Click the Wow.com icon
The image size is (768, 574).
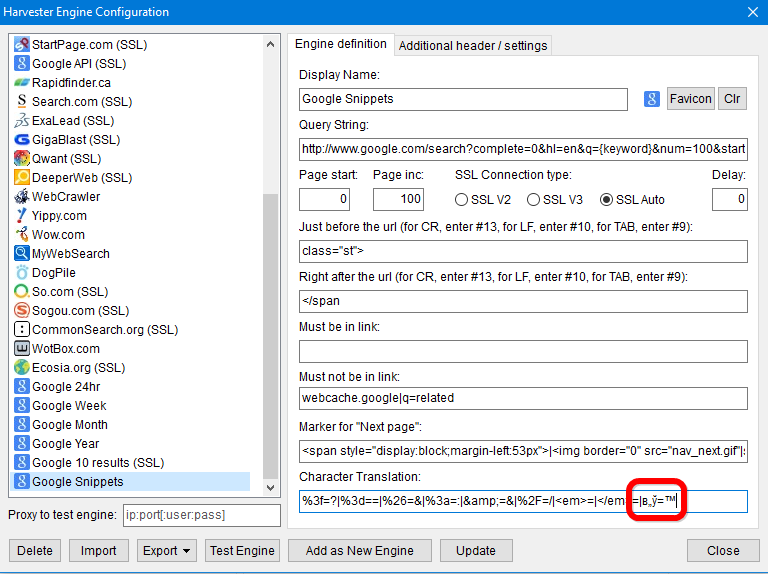tap(22, 235)
